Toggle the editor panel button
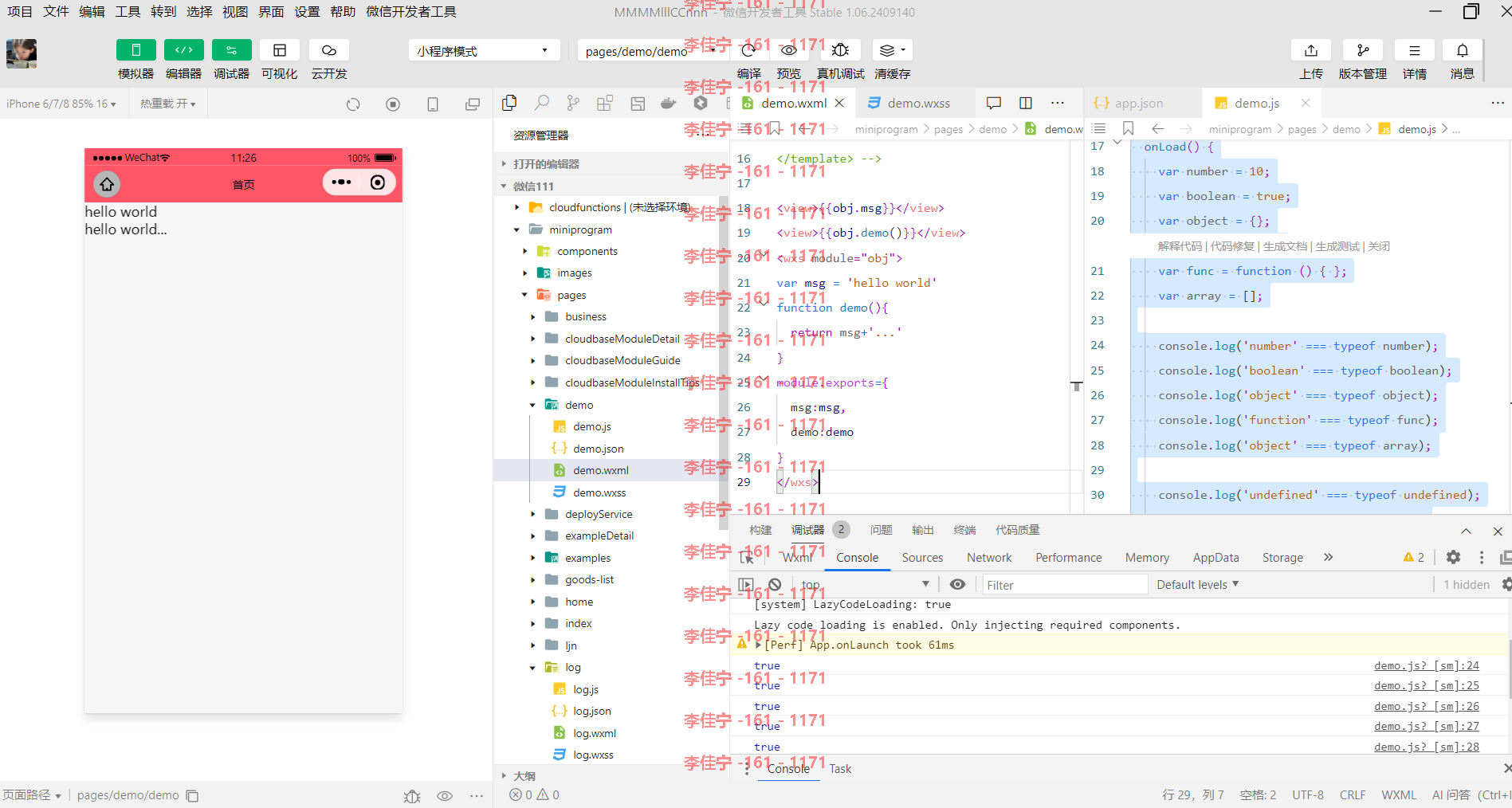The height and width of the screenshot is (808, 1512). point(183,50)
